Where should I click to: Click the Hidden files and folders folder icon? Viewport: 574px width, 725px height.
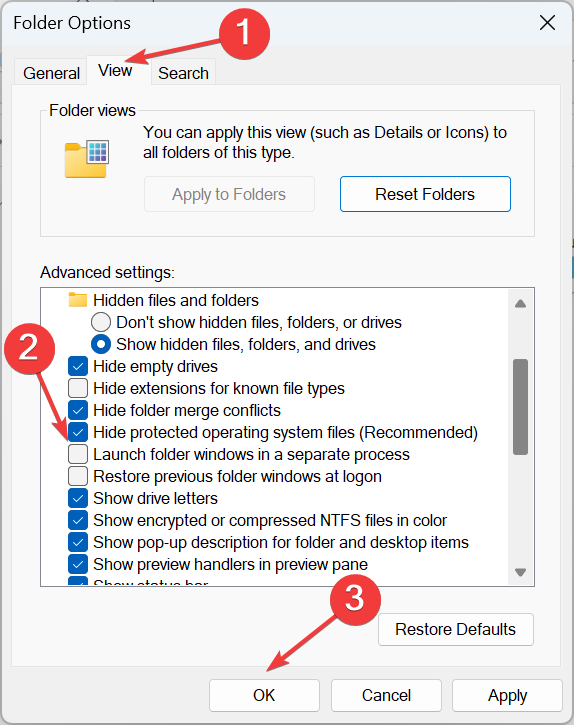[x=78, y=300]
